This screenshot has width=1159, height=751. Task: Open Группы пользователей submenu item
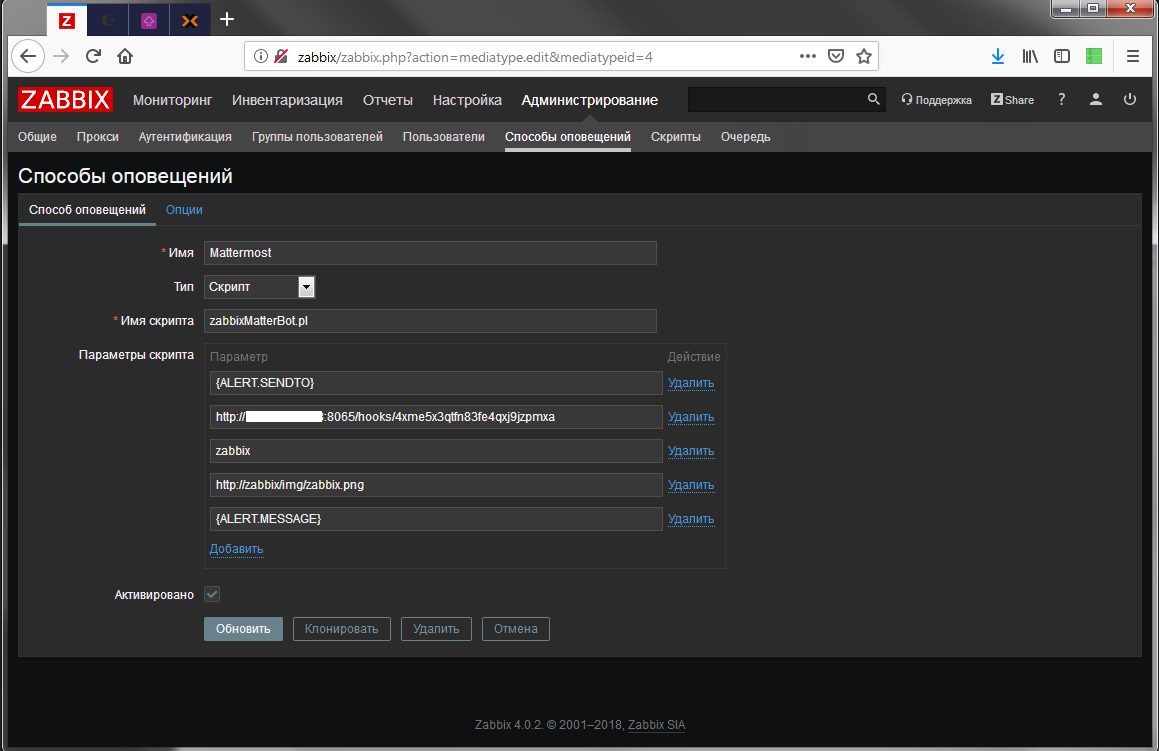pyautogui.click(x=317, y=137)
